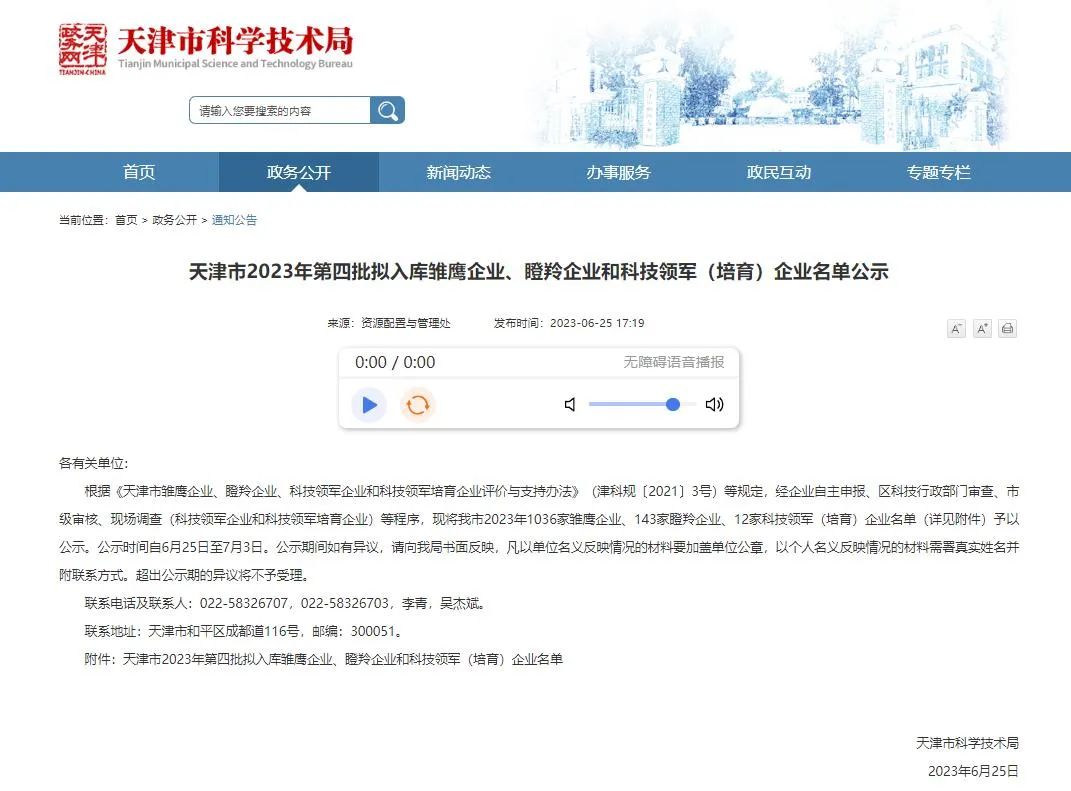Click 政务公开 in the breadcrumb
Image resolution: width=1071 pixels, height=791 pixels.
click(174, 220)
